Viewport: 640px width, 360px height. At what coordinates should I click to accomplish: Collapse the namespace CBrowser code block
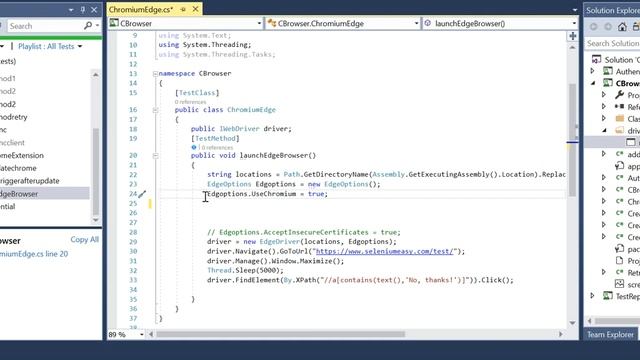155,74
